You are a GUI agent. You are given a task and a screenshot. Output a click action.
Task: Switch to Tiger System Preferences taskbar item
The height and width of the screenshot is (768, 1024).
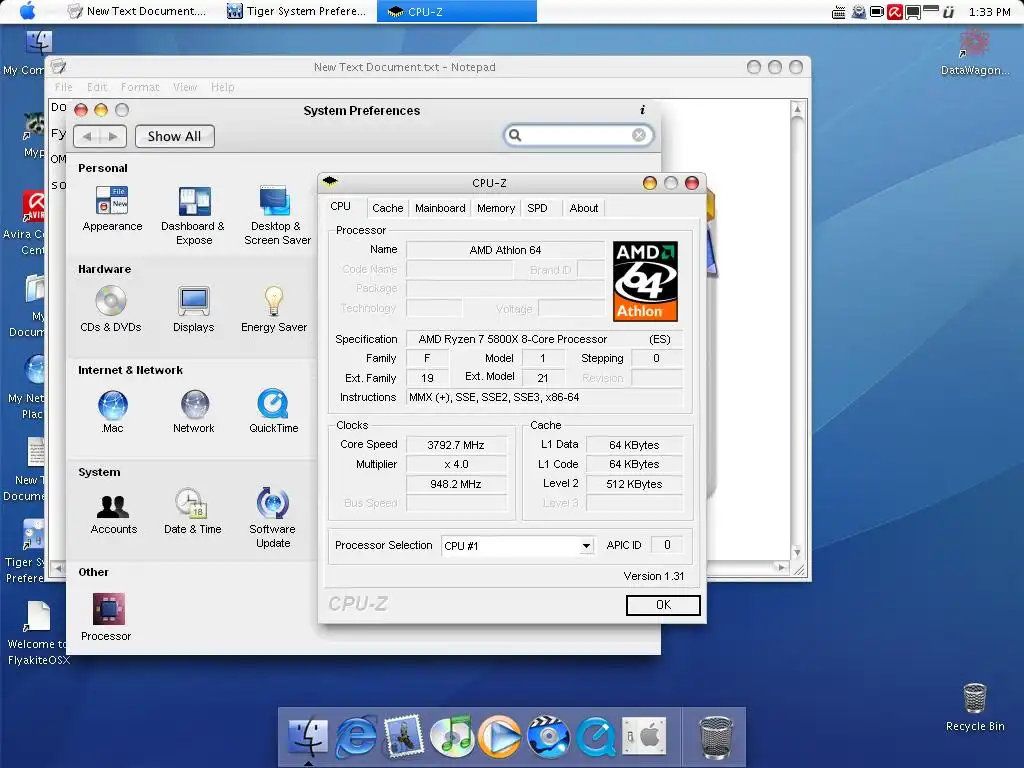(296, 11)
